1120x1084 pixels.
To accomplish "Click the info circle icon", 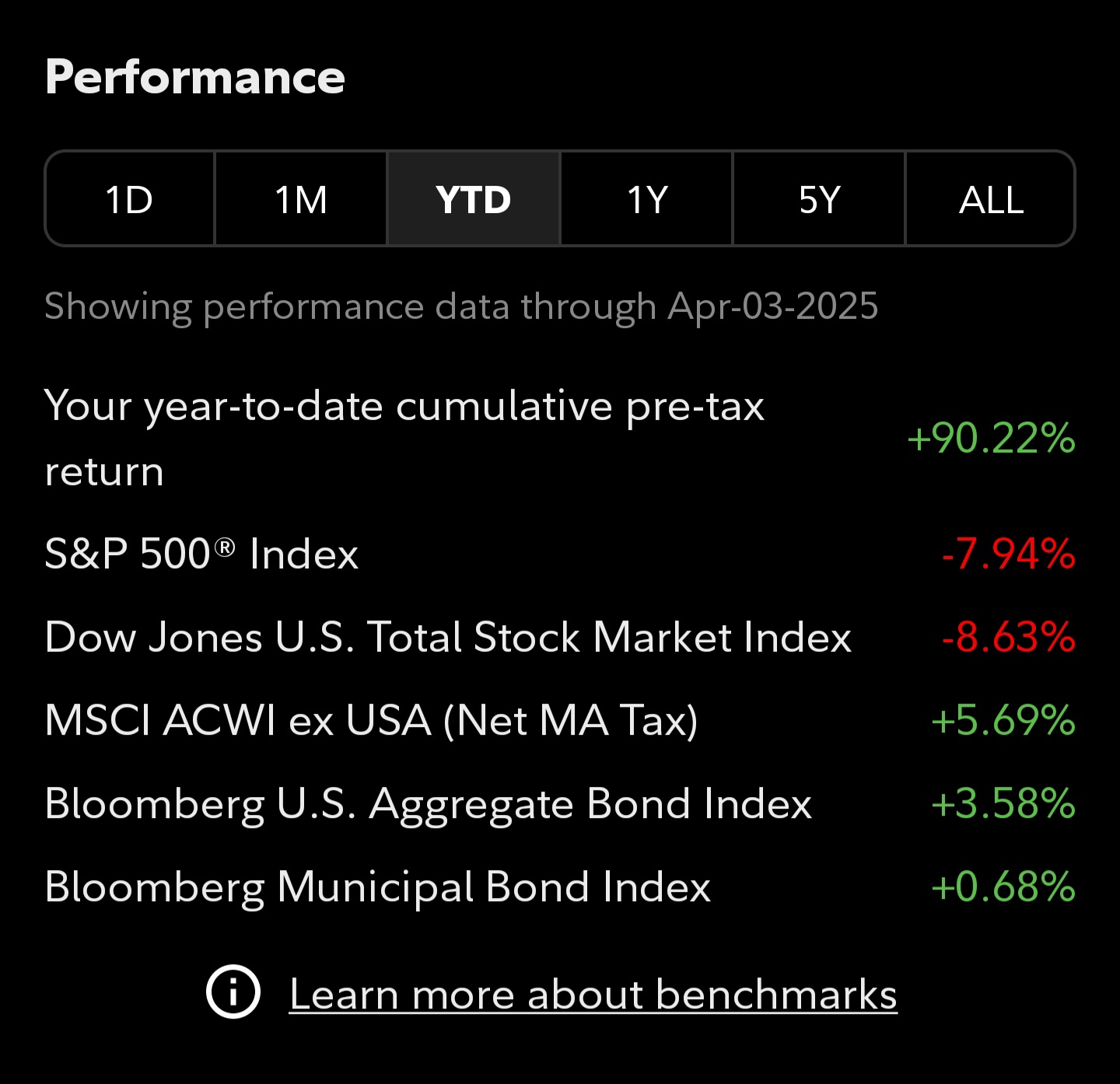I will (233, 991).
